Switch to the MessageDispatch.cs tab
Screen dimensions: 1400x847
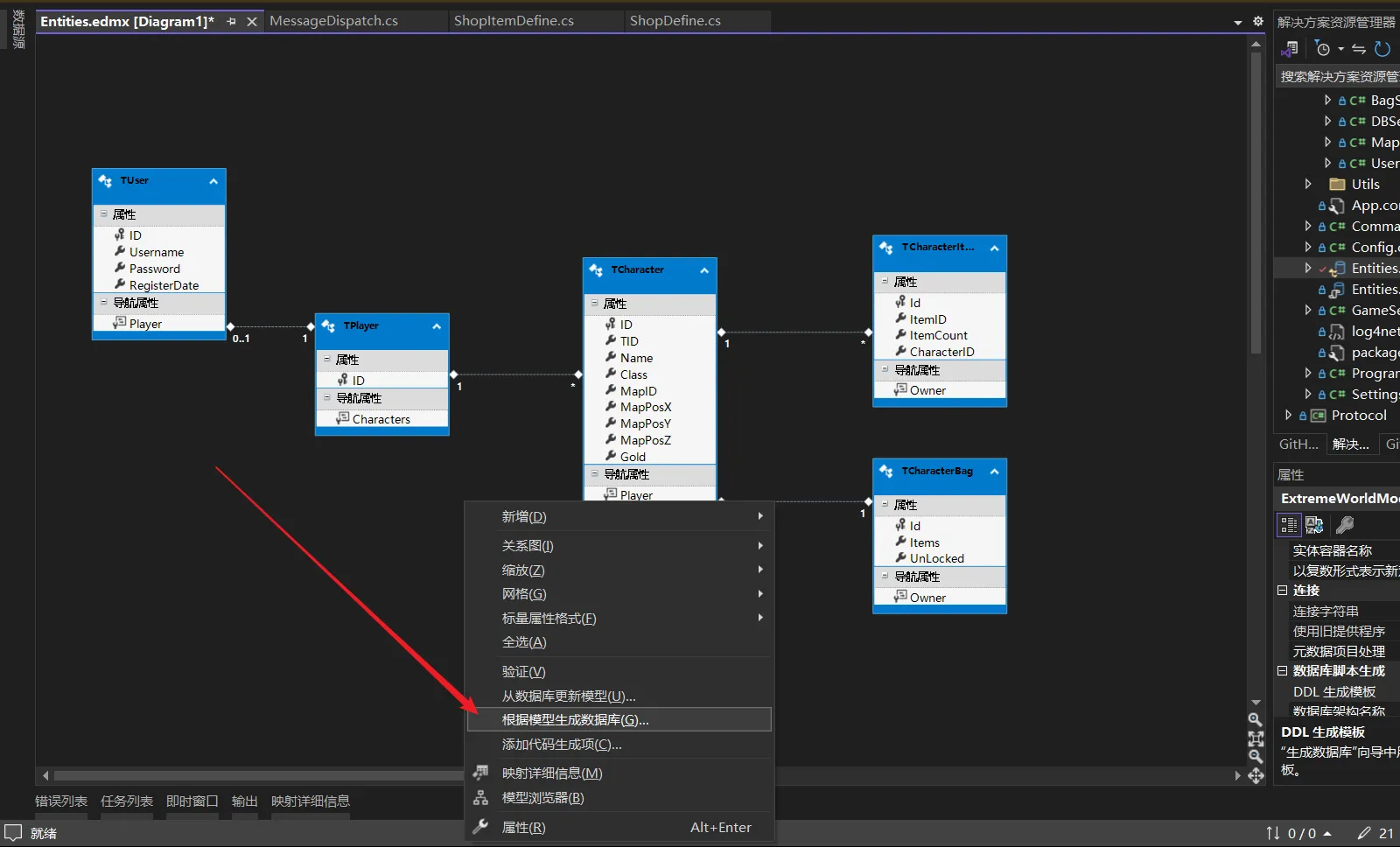tap(333, 21)
